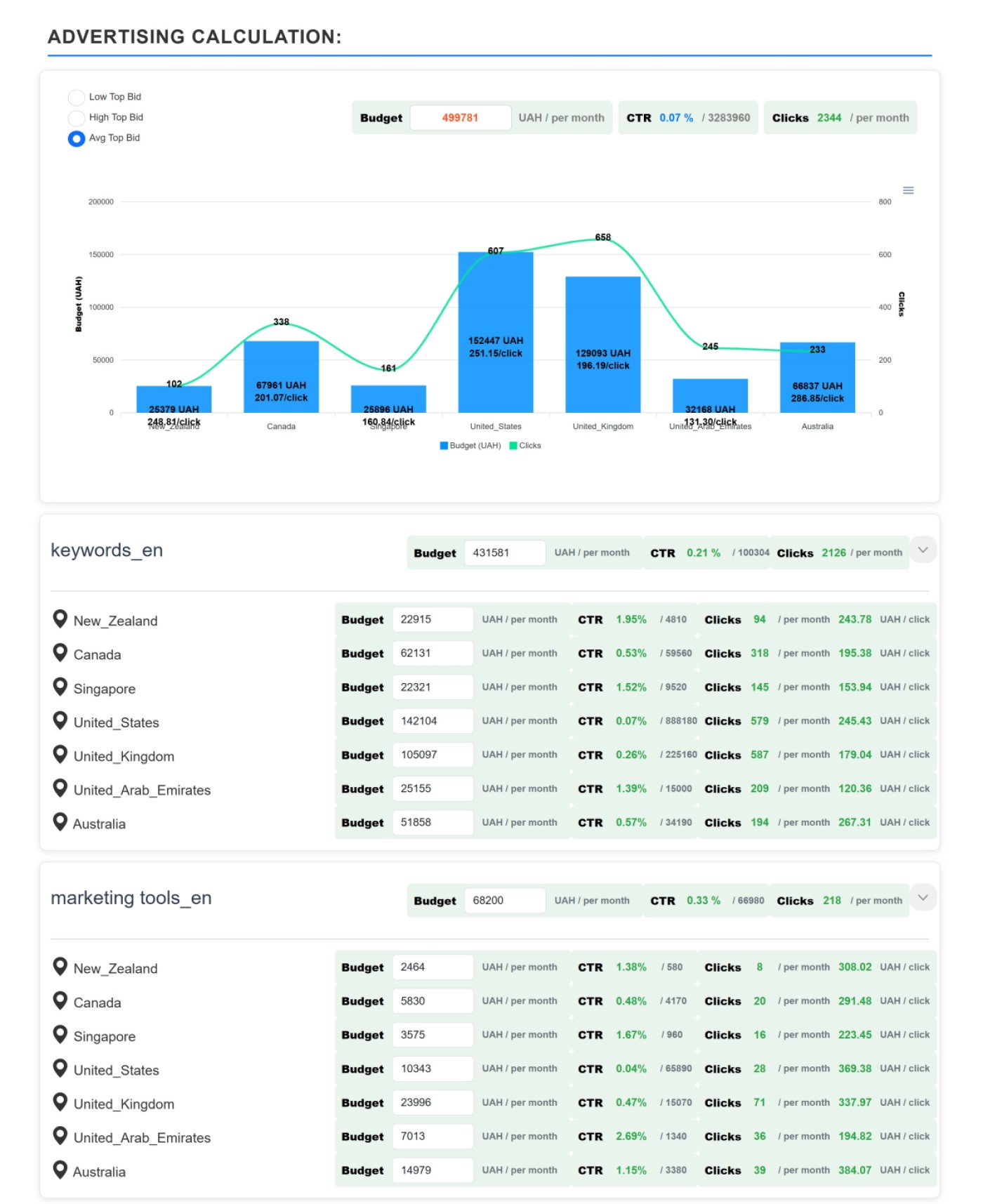Click the United_Kingdom pin icon in keywords_en

click(x=60, y=754)
